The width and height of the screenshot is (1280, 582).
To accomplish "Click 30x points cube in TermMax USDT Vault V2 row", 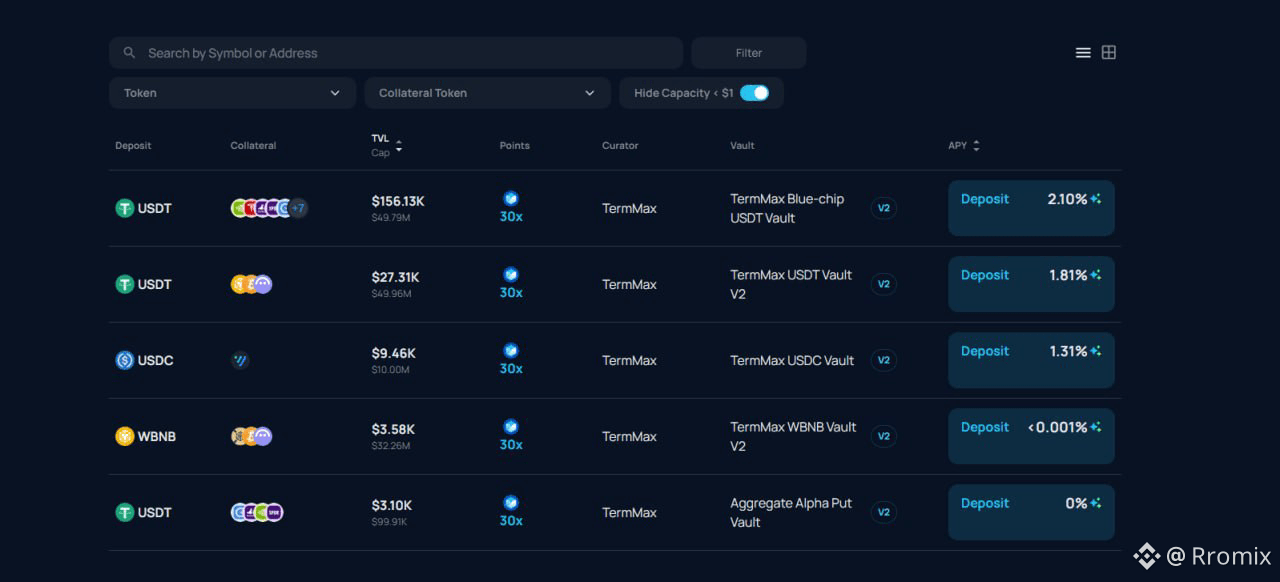I will coord(511,275).
